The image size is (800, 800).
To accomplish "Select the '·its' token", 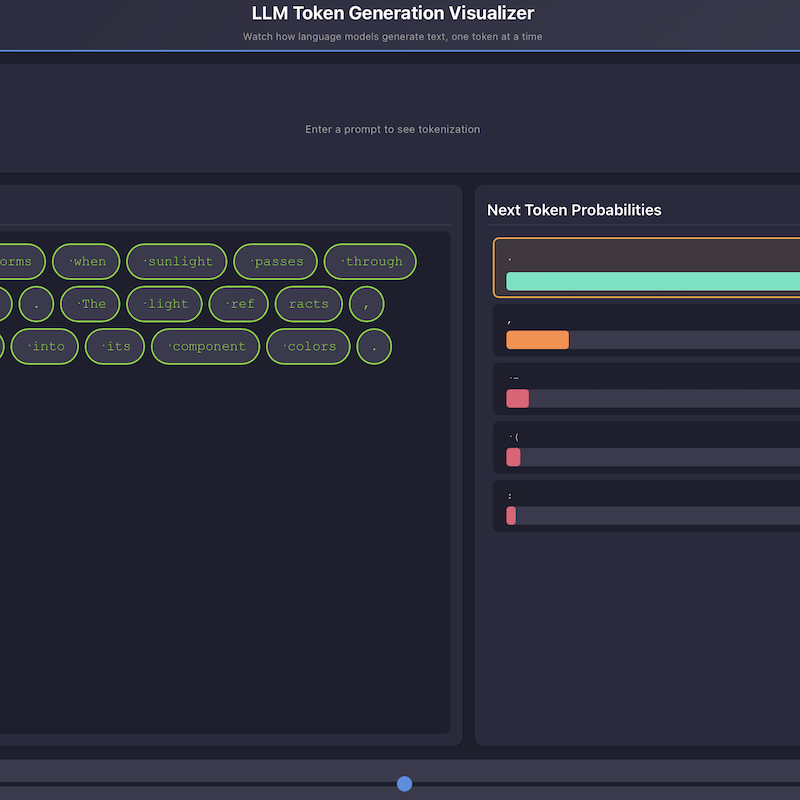I will coord(115,347).
